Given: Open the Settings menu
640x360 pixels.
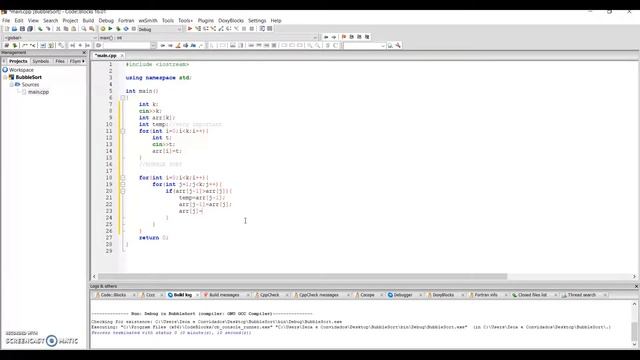Looking at the screenshot, I should pos(257,20).
